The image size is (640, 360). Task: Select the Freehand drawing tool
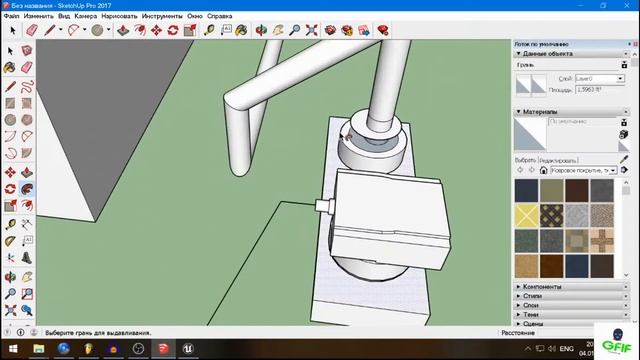27,86
